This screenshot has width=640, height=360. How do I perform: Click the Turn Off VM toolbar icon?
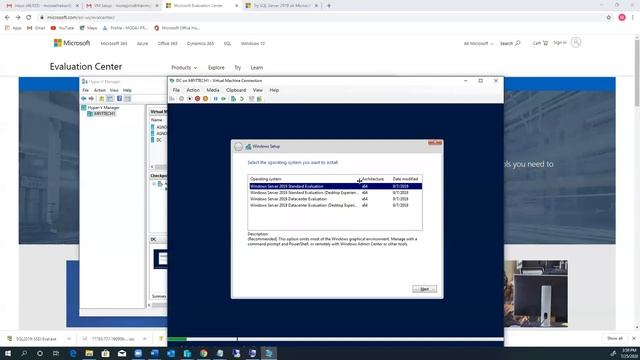(190, 99)
